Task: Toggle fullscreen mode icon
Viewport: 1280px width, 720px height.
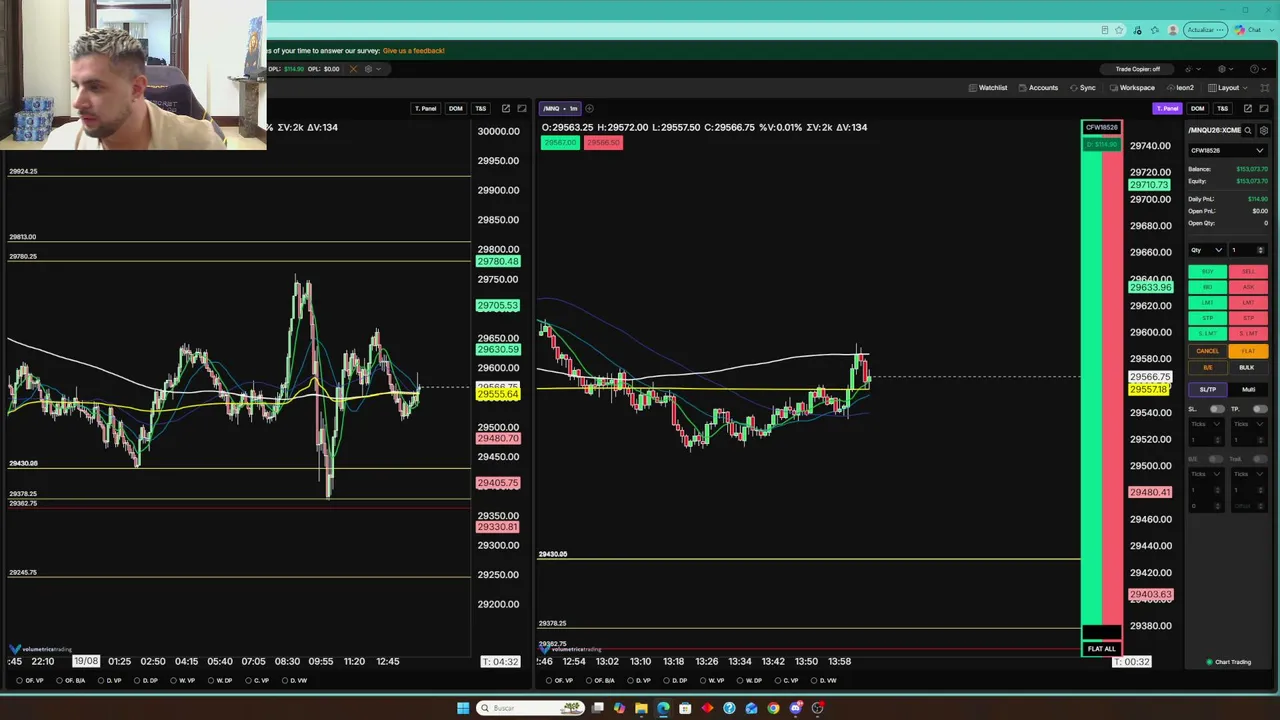Action: click(x=1264, y=88)
